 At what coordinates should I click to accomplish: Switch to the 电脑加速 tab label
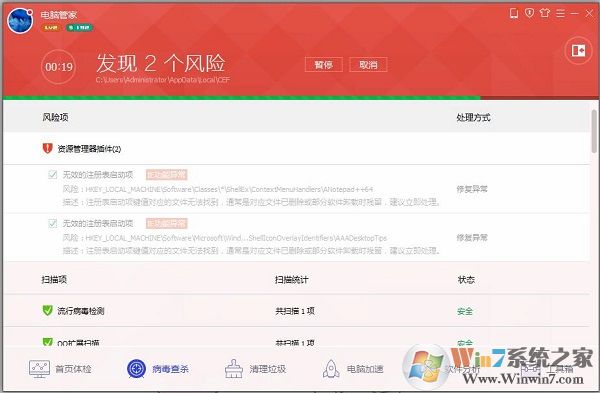(x=365, y=369)
